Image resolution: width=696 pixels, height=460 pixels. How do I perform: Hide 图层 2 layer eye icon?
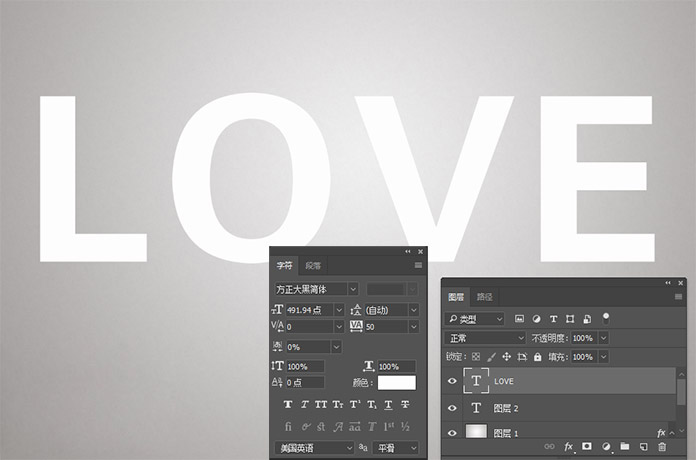coord(452,408)
